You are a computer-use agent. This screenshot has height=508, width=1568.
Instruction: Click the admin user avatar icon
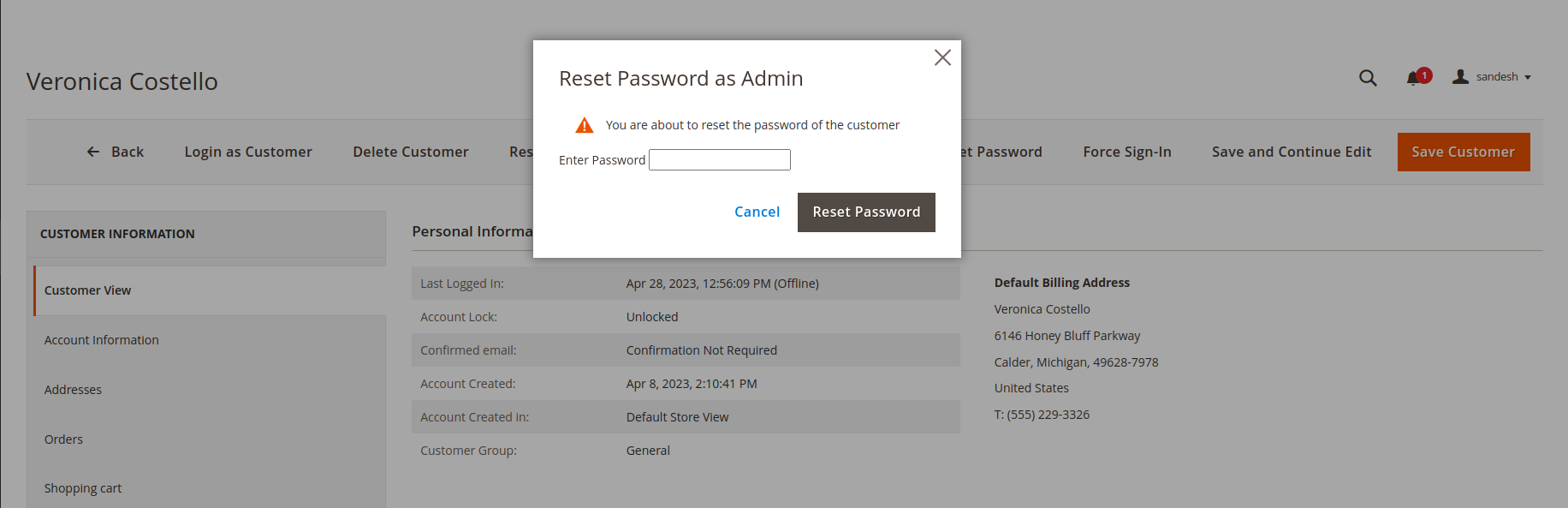click(x=1461, y=77)
